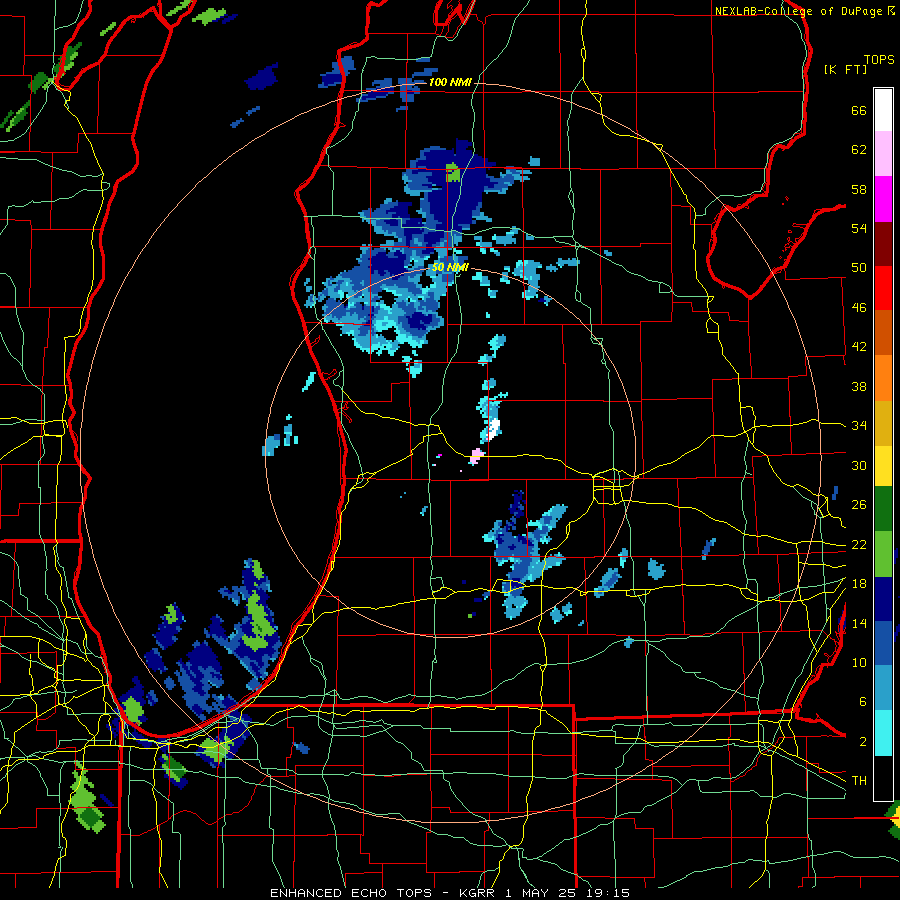Select the 10 legend value
Screen dimensions: 900x900
(x=859, y=662)
